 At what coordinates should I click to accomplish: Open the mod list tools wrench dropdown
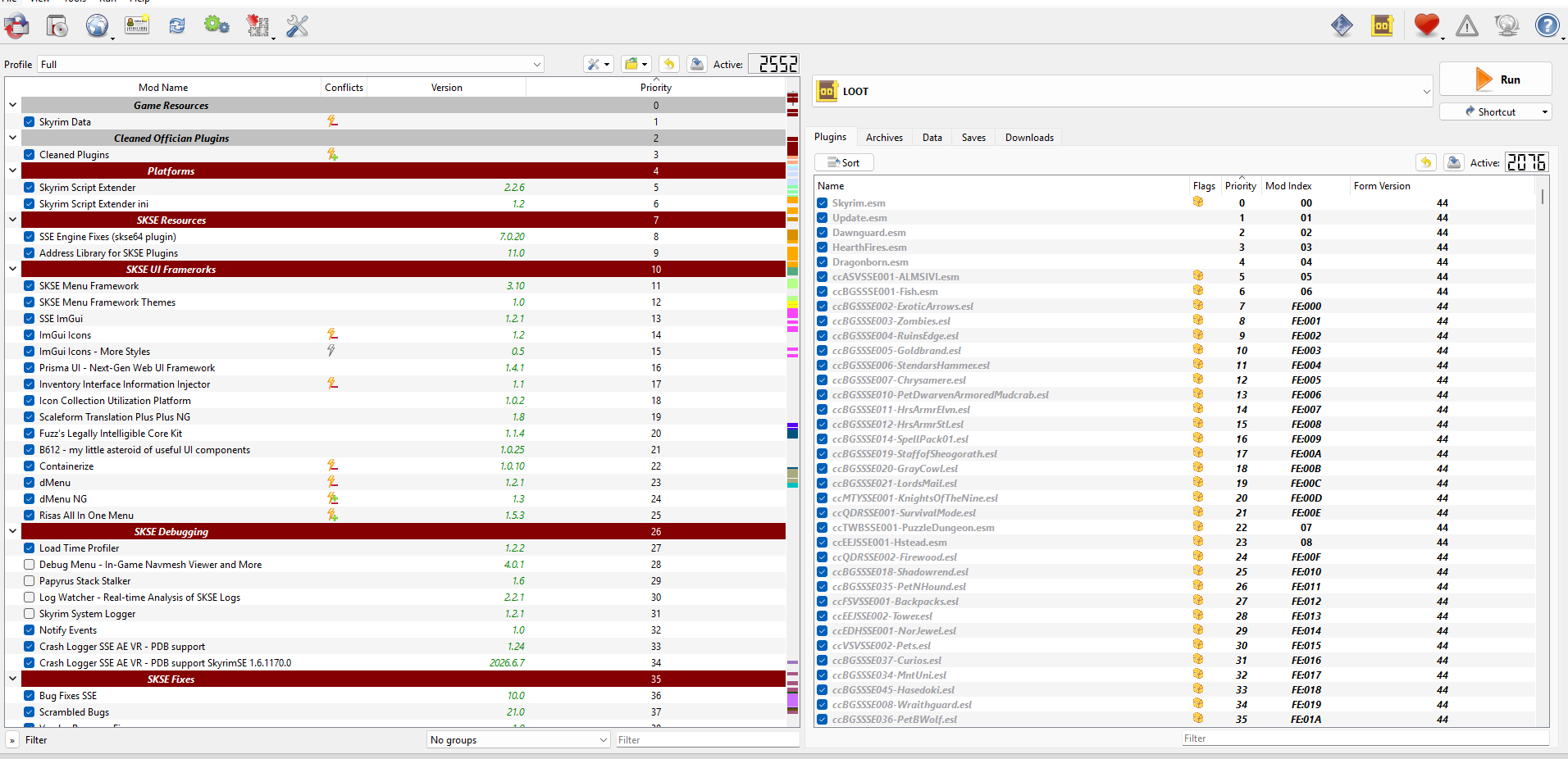[x=599, y=64]
